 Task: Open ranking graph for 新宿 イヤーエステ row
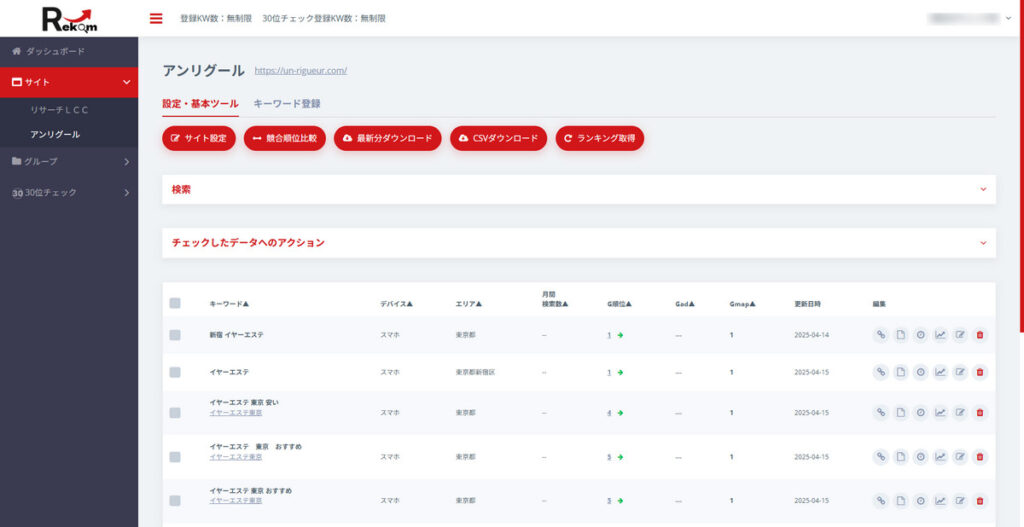pyautogui.click(x=939, y=335)
